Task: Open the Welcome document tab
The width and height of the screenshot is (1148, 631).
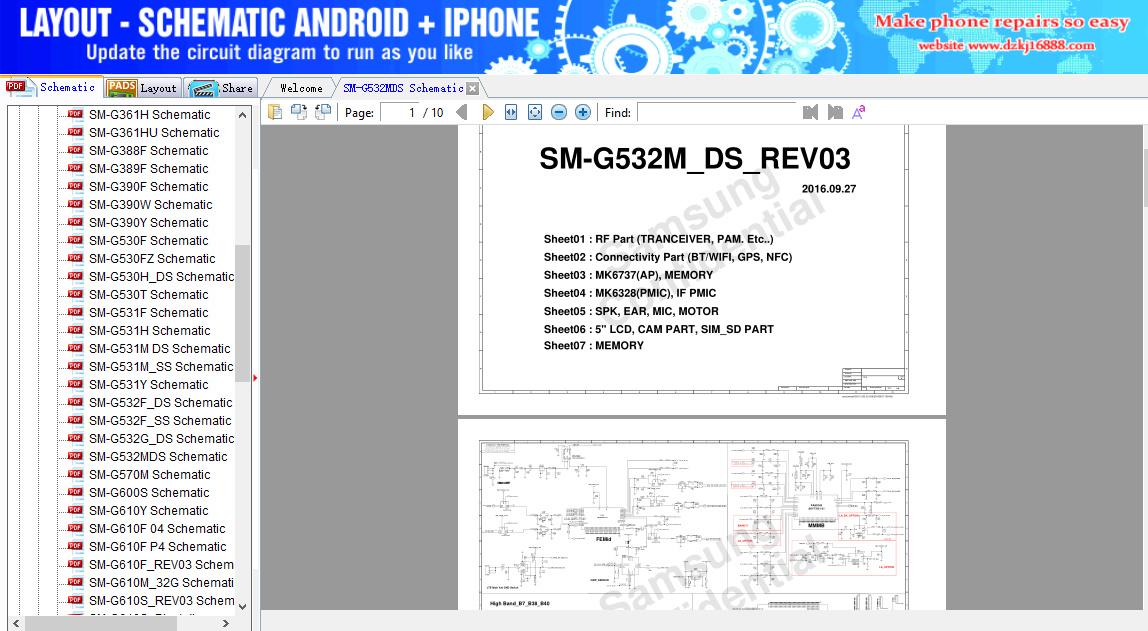Action: tap(301, 88)
